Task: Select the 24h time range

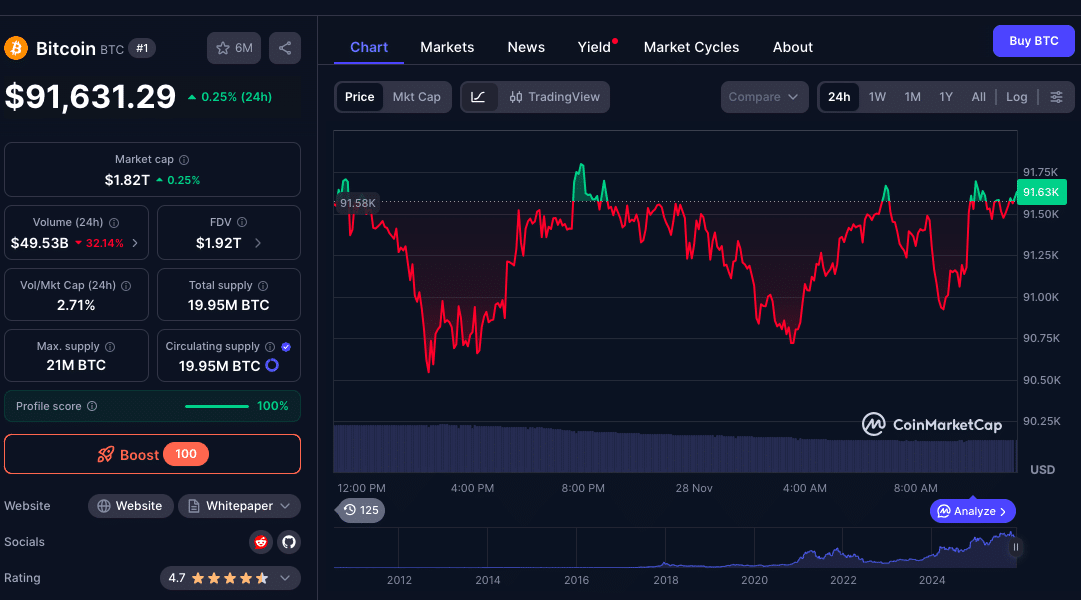Action: pos(839,97)
